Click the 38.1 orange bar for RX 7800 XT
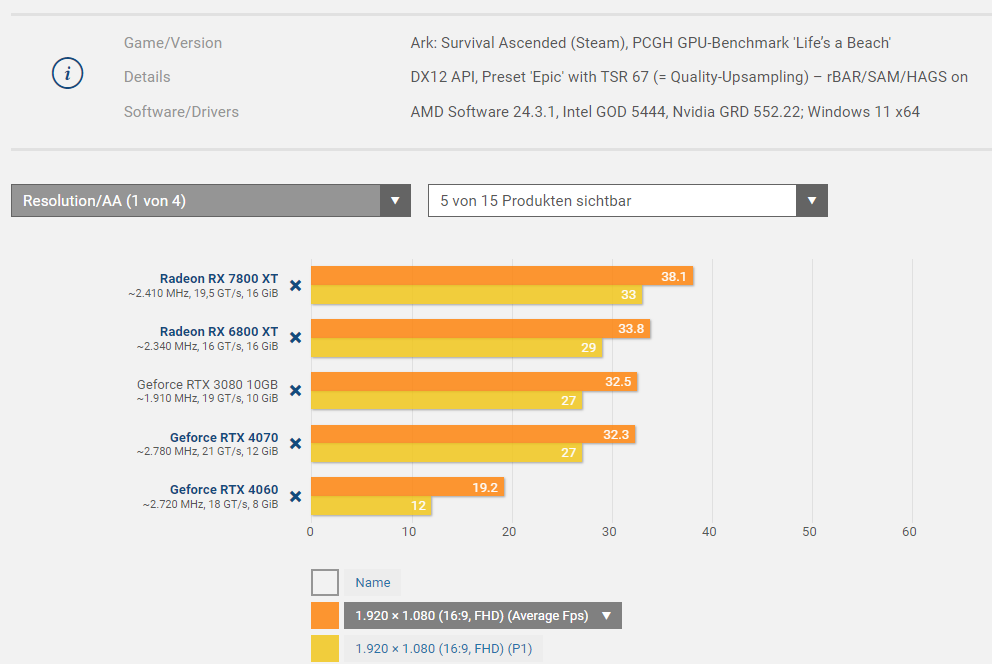This screenshot has width=992, height=664. click(x=502, y=276)
